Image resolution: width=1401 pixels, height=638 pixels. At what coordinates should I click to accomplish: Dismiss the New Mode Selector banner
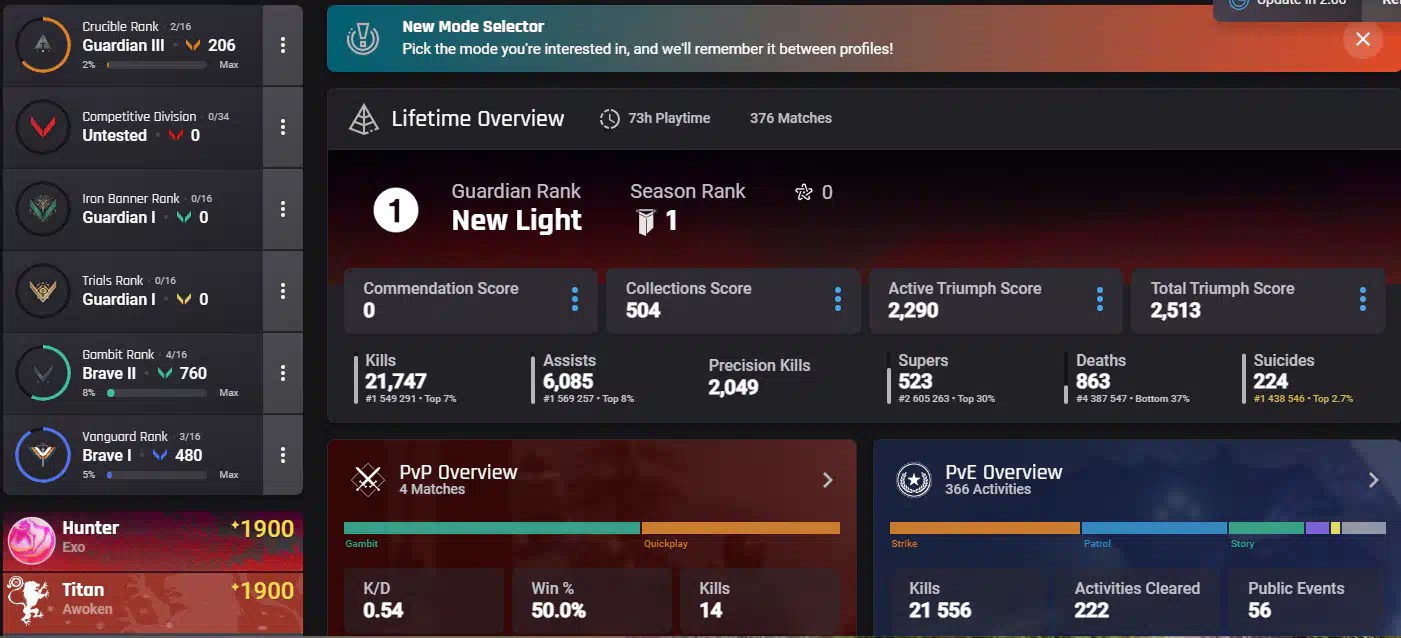point(1363,39)
